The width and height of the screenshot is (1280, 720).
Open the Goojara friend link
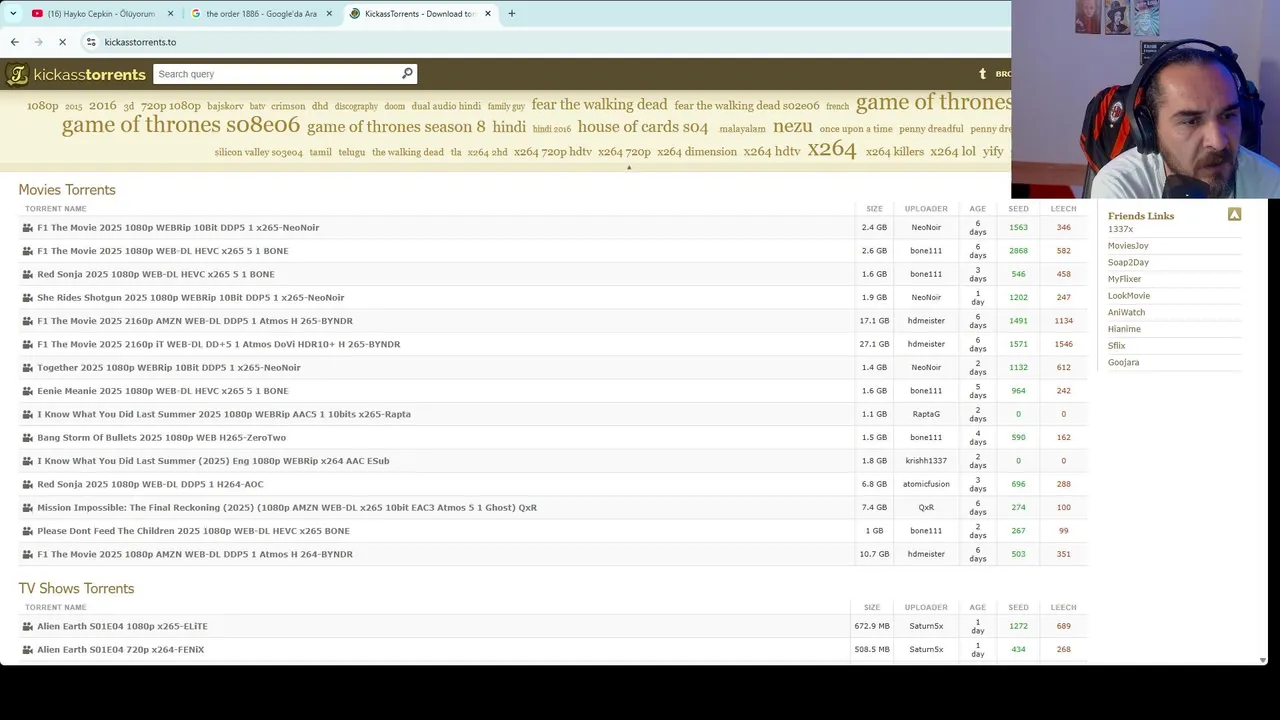[x=1123, y=363]
